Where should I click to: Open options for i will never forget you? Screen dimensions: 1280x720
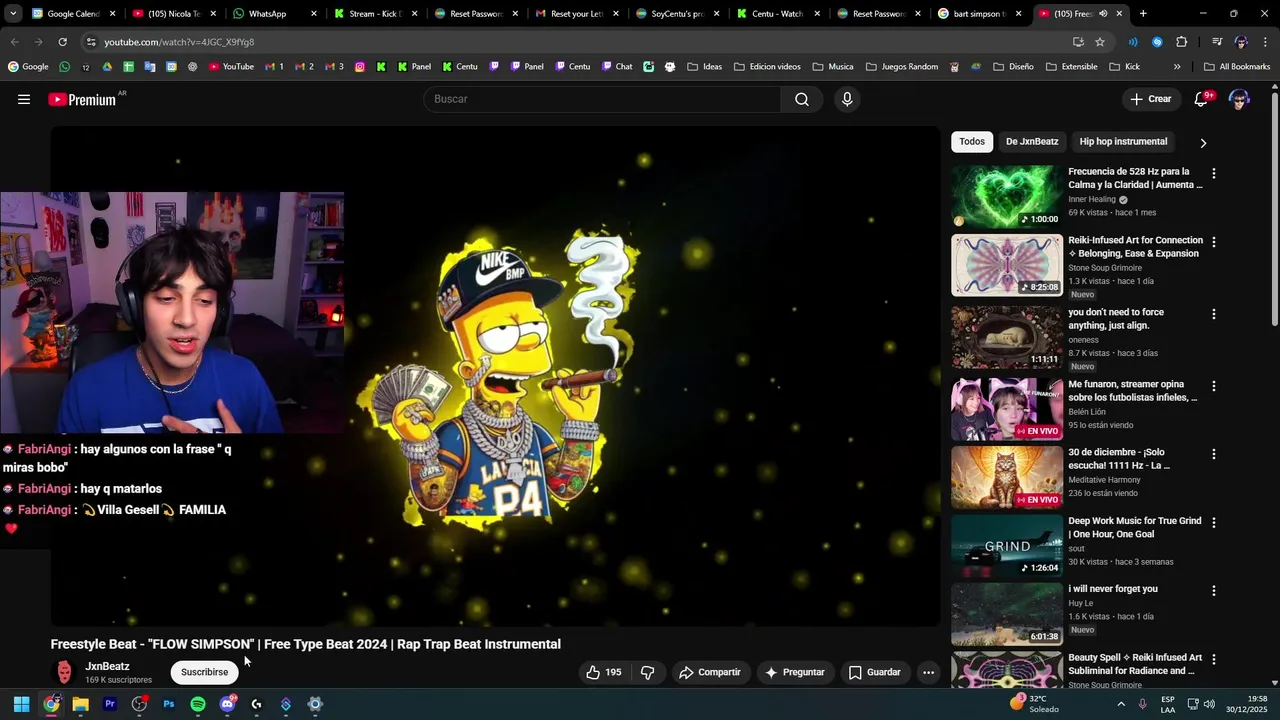point(1214,590)
